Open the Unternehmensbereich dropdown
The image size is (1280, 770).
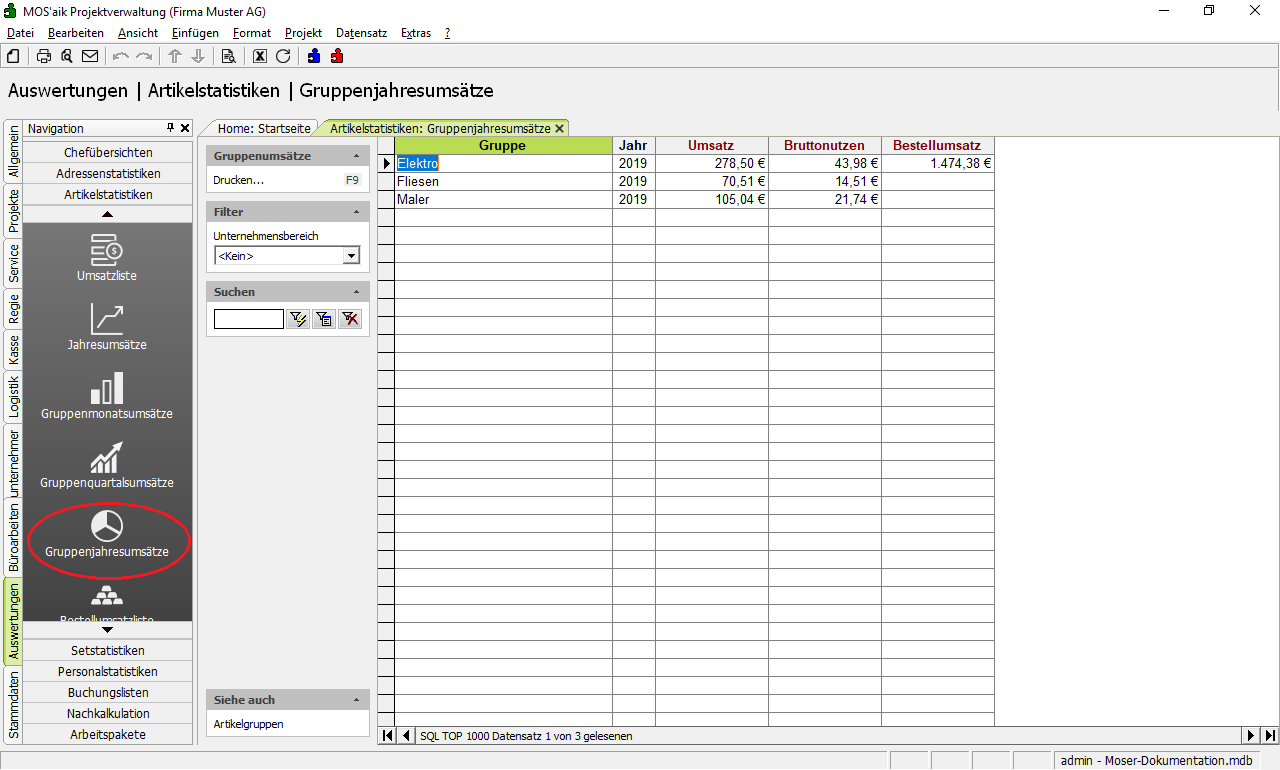click(x=350, y=256)
